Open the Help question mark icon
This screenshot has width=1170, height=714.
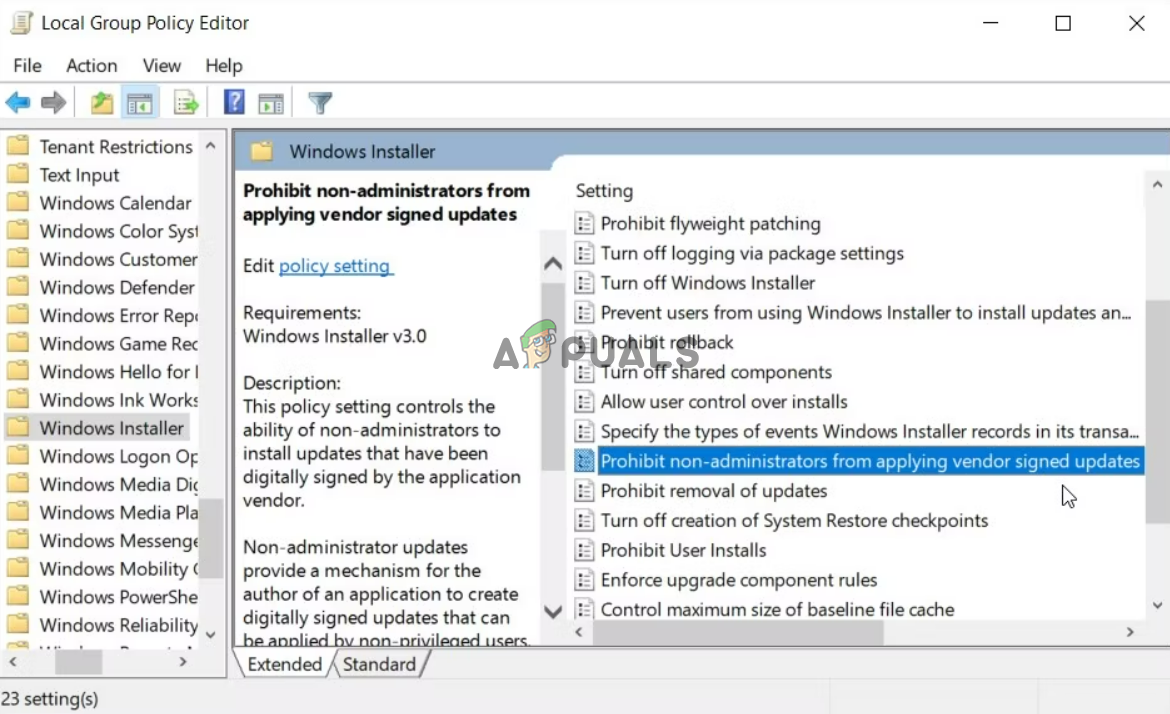(234, 101)
